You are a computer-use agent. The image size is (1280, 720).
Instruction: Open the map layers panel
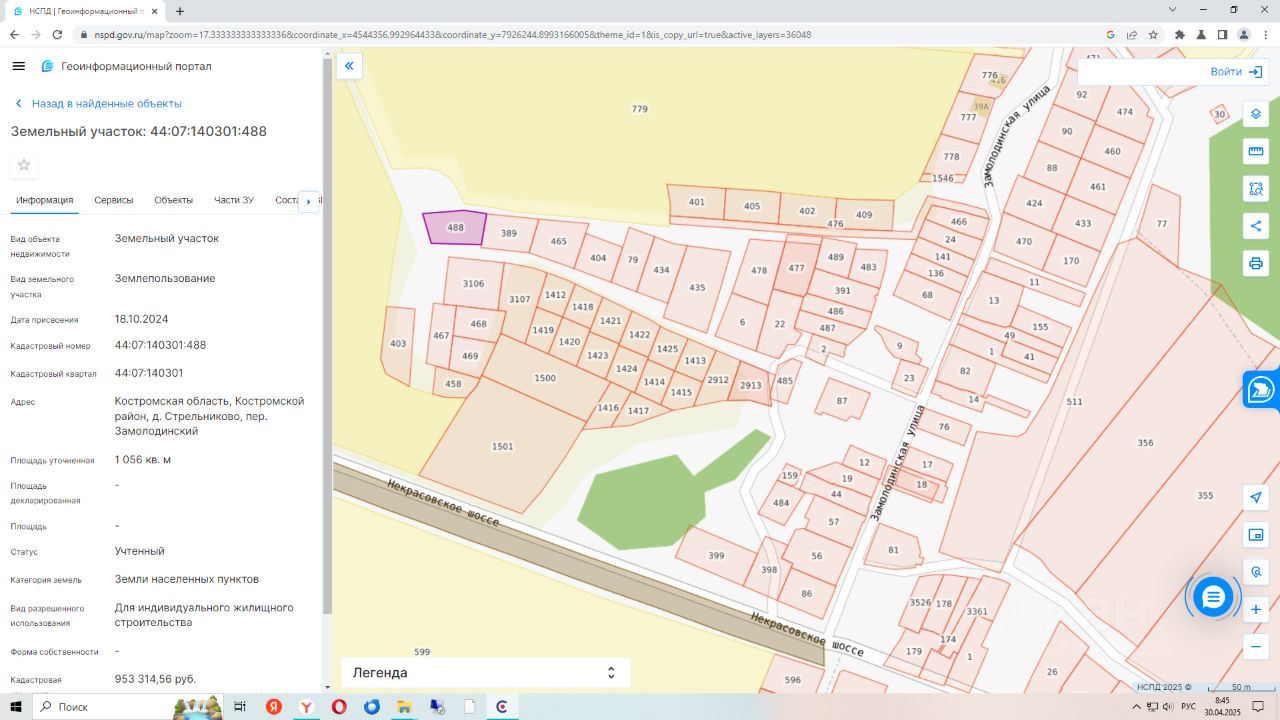pyautogui.click(x=1256, y=114)
